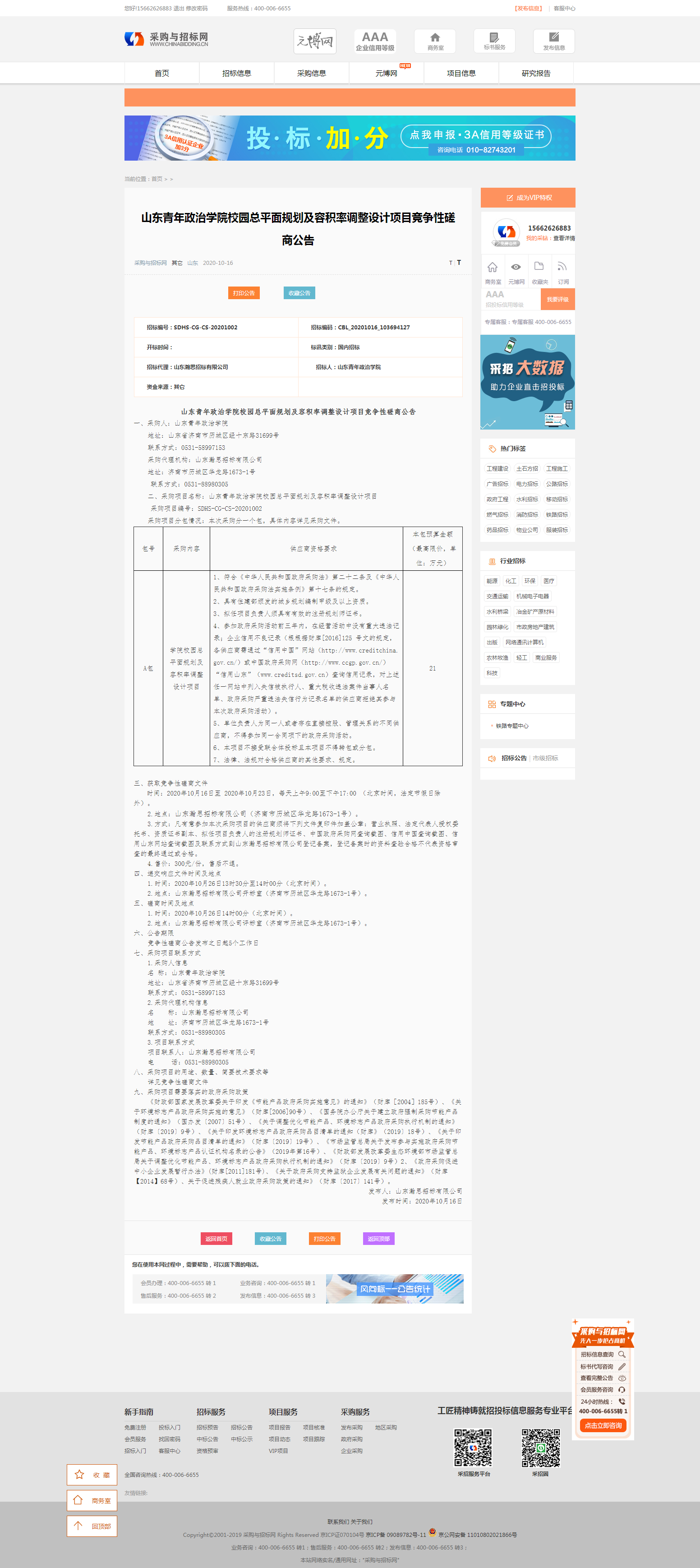Select the 工程建设 hot tag
The height and width of the screenshot is (1568, 700).
497,469
